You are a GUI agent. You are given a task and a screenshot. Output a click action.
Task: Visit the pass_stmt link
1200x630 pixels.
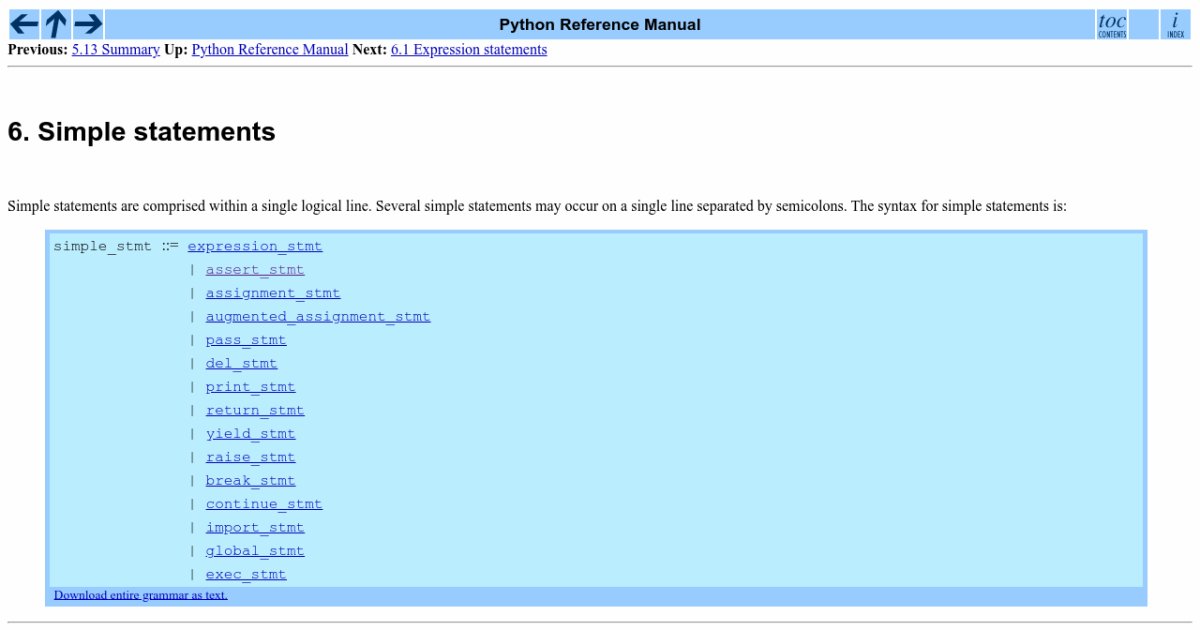[x=246, y=340]
